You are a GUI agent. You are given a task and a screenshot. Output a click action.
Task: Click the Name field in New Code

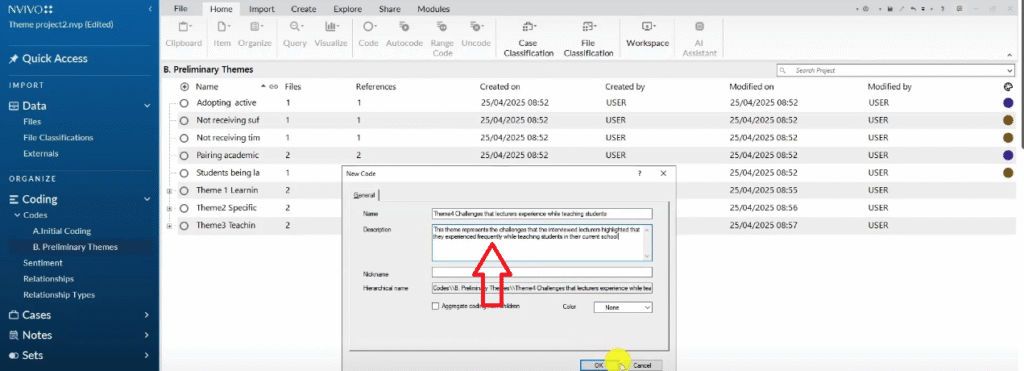(x=542, y=214)
